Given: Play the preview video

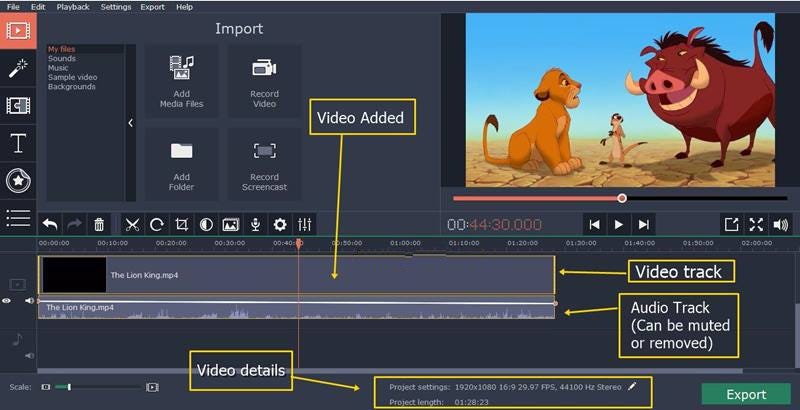Looking at the screenshot, I should click(619, 224).
